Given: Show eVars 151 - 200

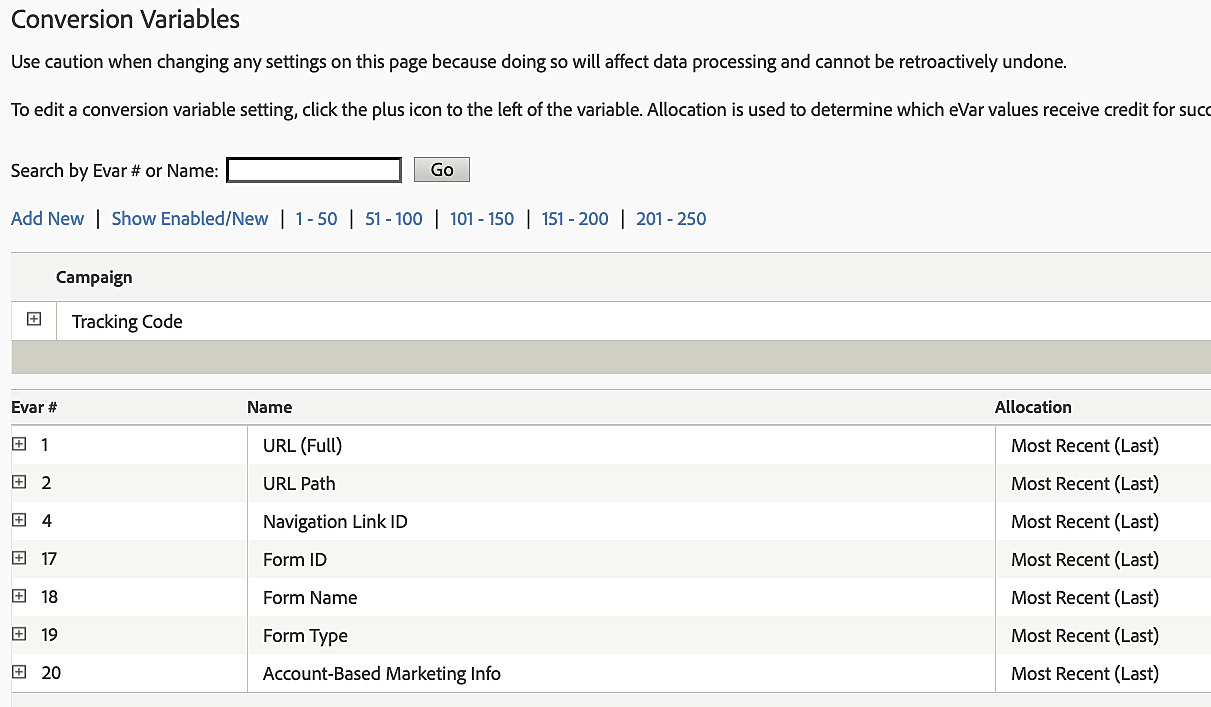Looking at the screenshot, I should (x=575, y=219).
